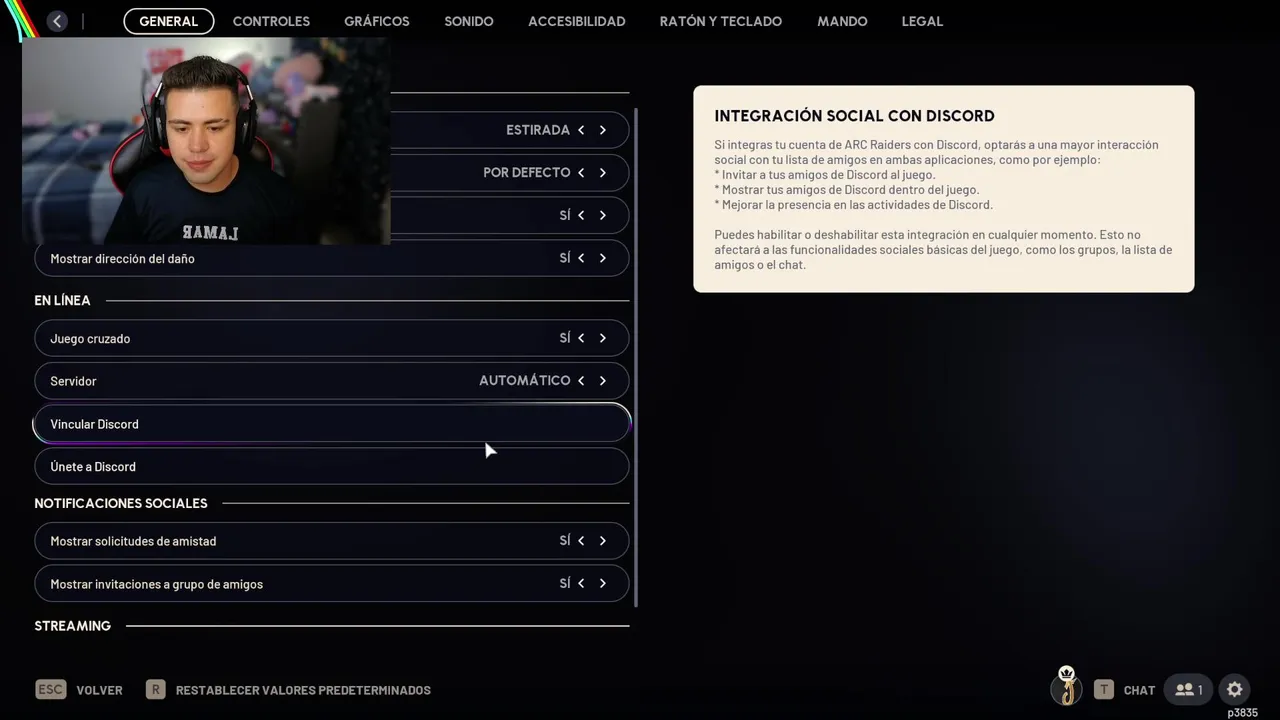Click the streamer webcam overlay
This screenshot has width=1280, height=720.
[x=206, y=141]
